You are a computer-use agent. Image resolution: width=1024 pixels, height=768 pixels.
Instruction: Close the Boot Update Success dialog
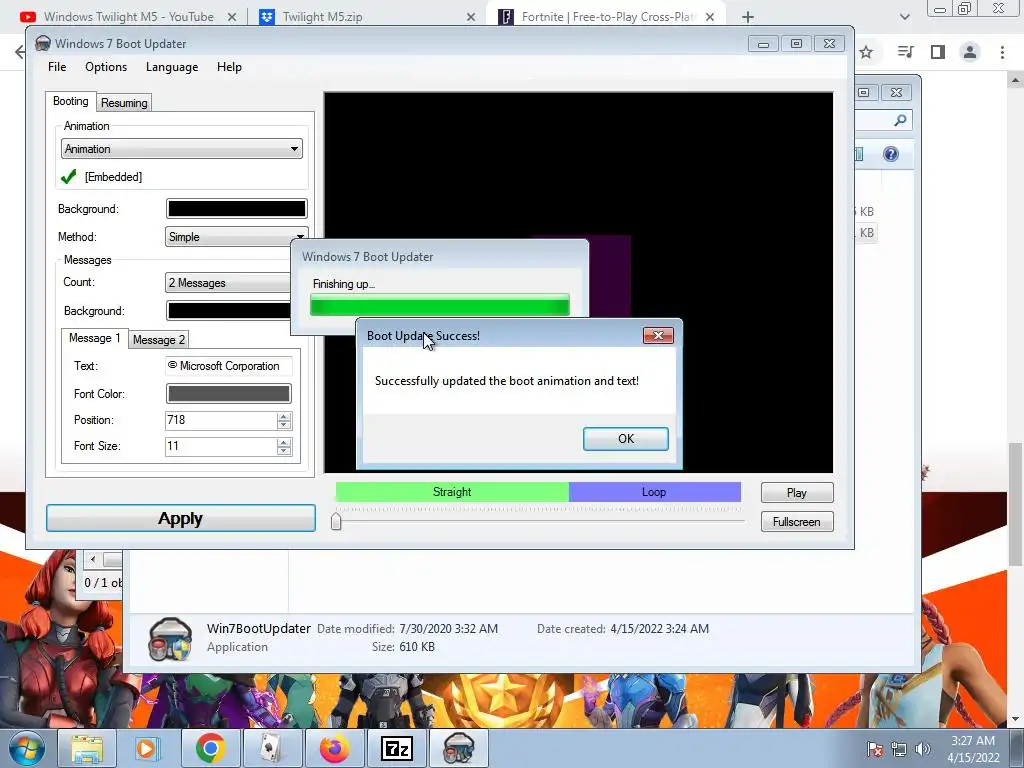658,335
